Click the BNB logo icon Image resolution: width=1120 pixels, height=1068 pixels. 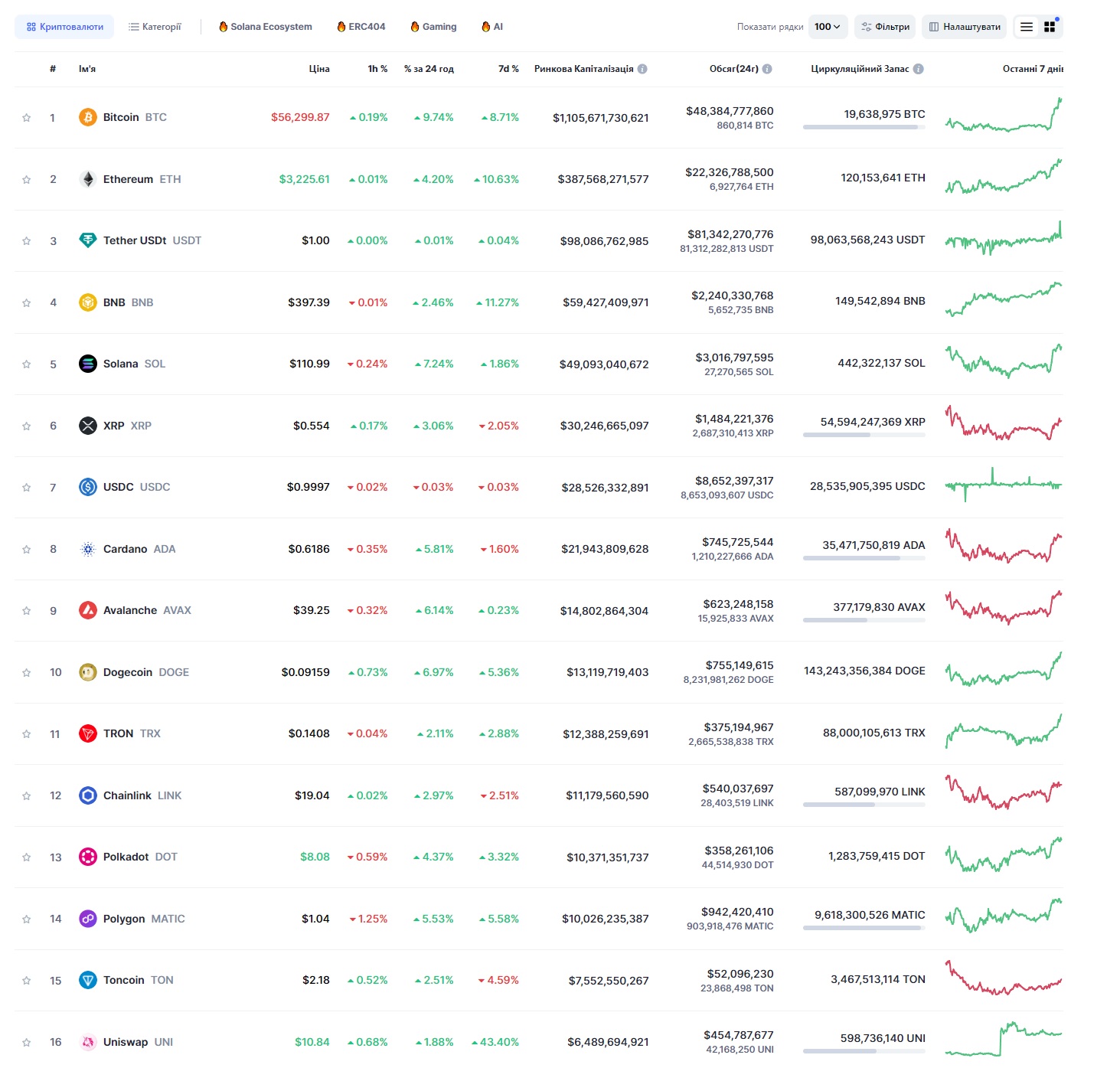[88, 302]
